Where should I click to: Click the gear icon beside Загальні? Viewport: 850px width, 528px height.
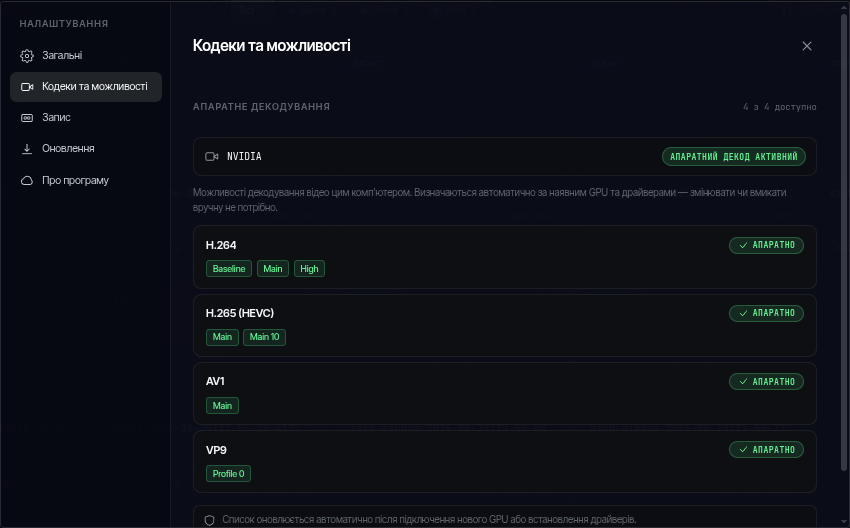27,55
